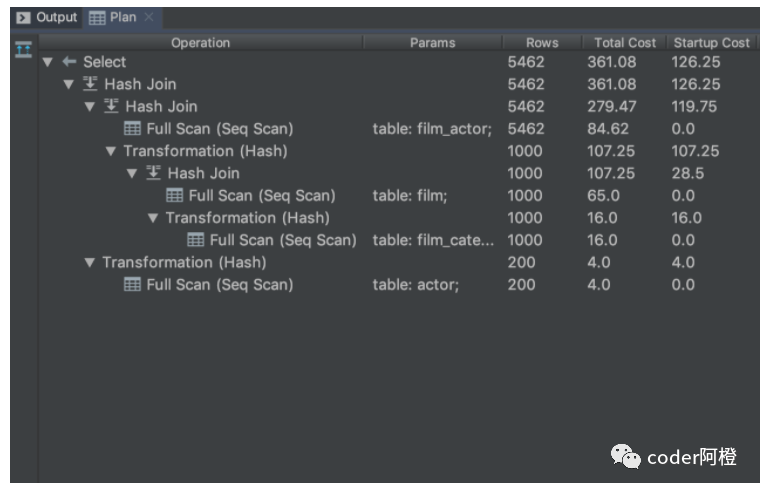Click the table icon for film_category scan

195,240
